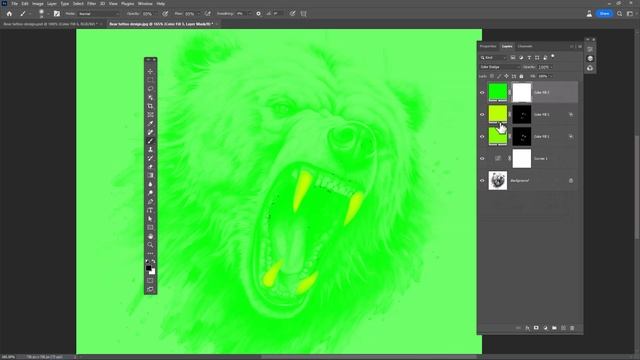
Task: Click the delete layer trash icon
Action: pos(572,328)
